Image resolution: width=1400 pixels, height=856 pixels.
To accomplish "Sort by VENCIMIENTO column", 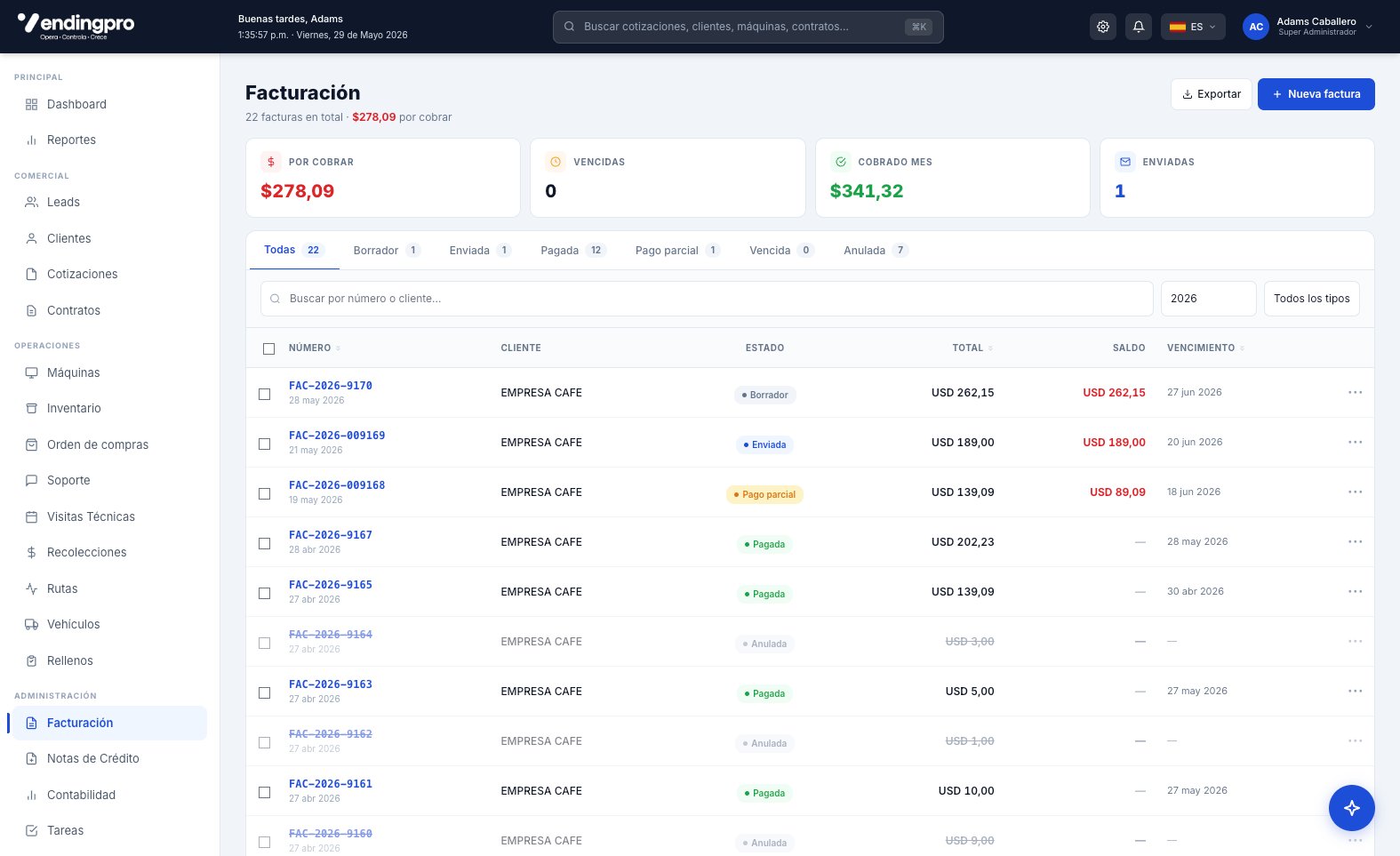I will point(1205,348).
